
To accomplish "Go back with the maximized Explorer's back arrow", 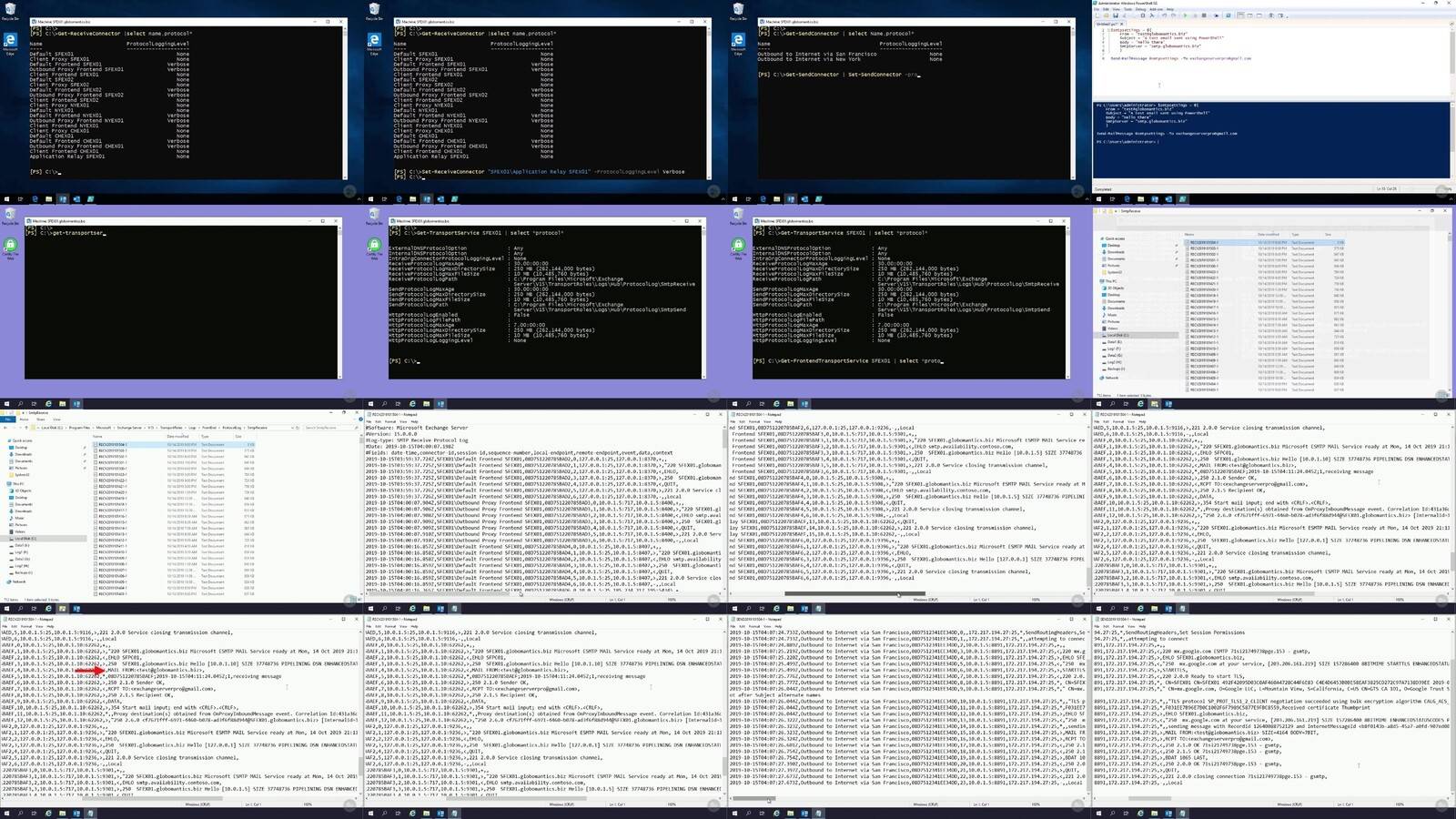I will [5, 427].
